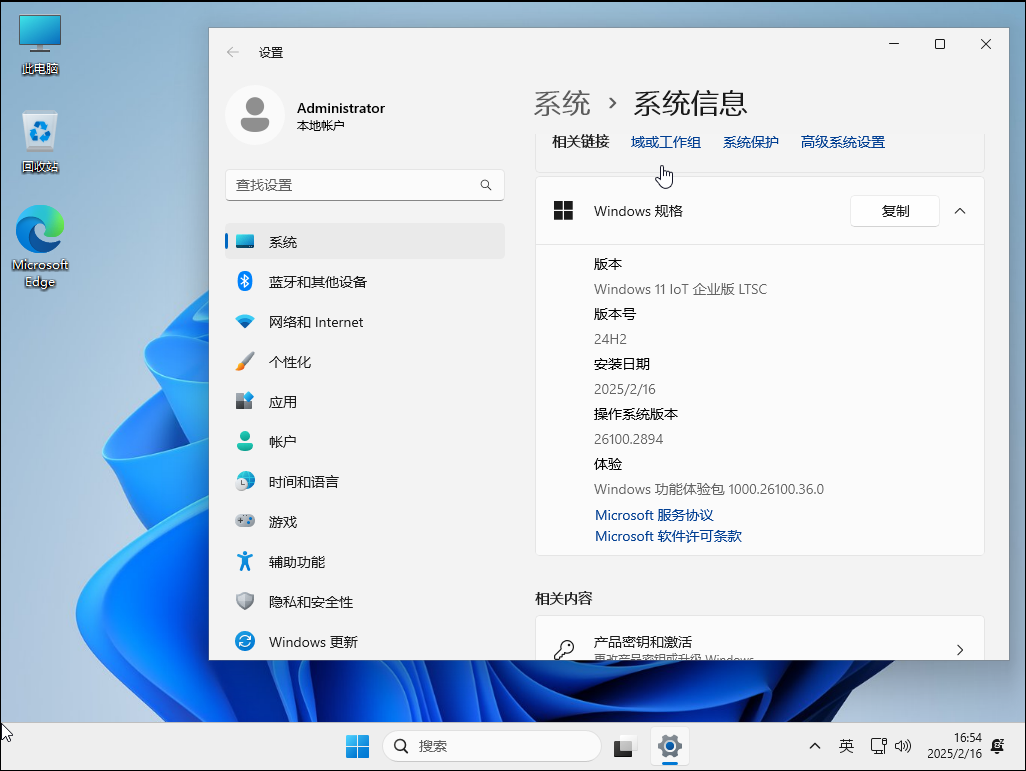Open the 系统保护 link
The height and width of the screenshot is (771, 1026).
(x=751, y=142)
